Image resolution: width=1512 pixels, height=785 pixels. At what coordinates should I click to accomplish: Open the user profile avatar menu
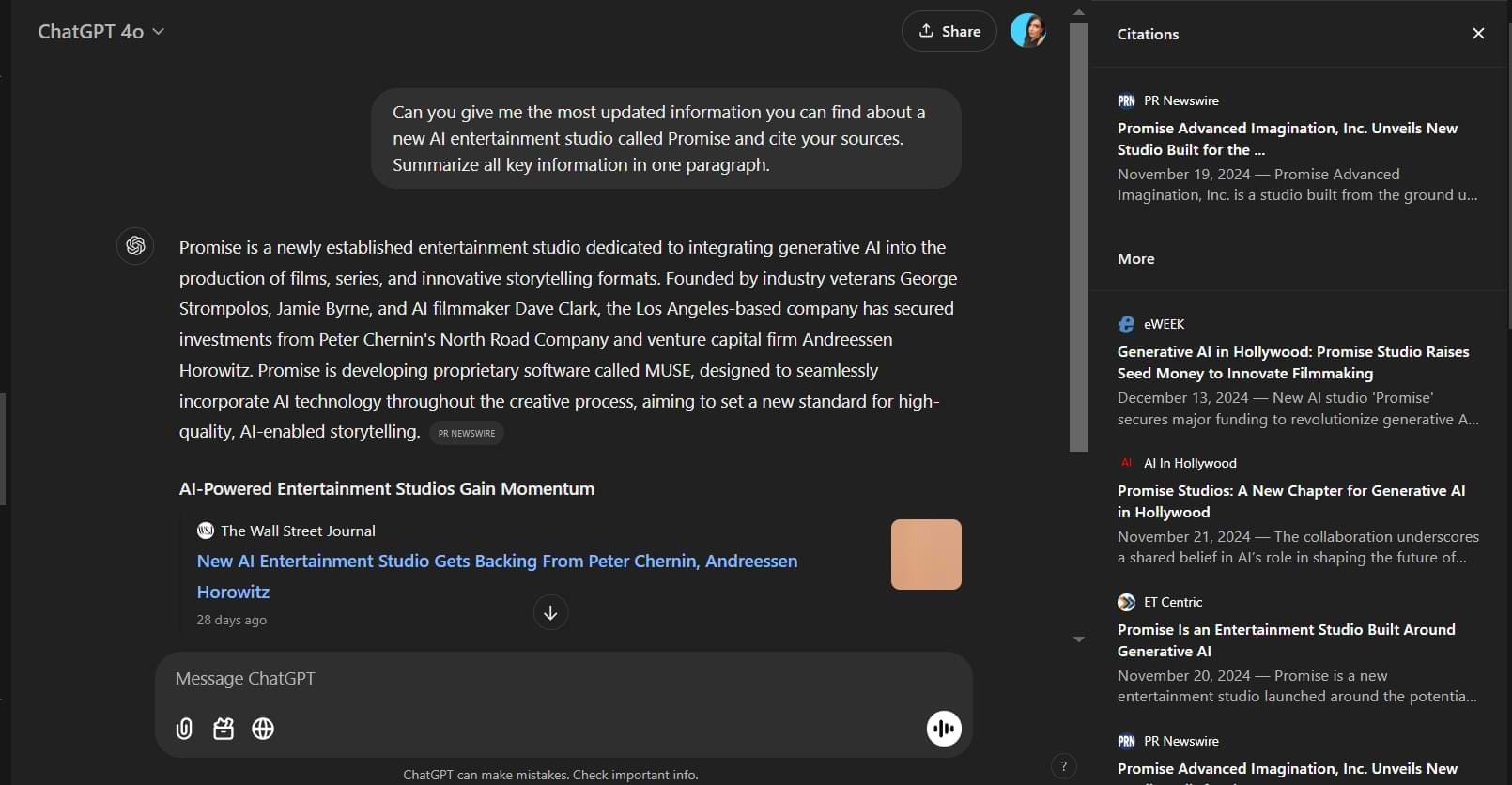pos(1028,31)
